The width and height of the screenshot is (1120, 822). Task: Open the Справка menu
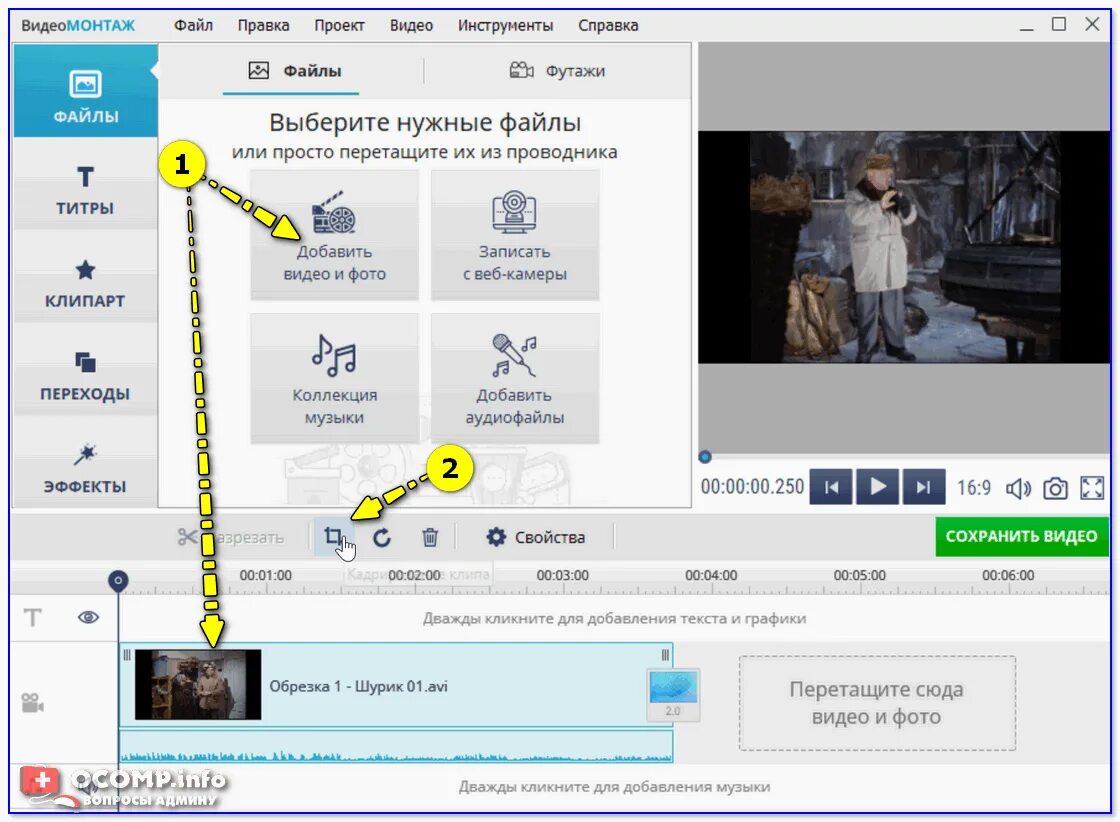point(609,26)
